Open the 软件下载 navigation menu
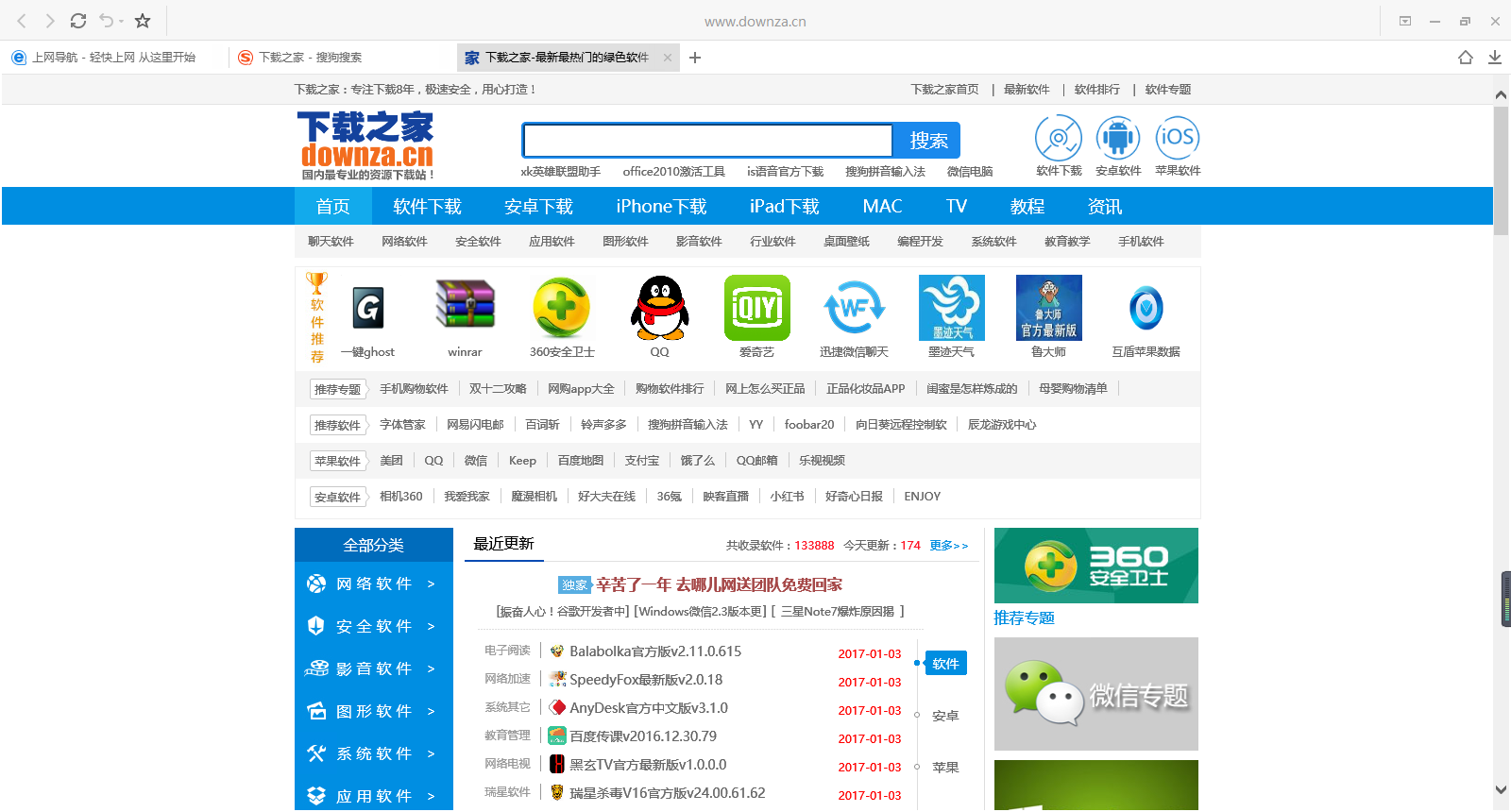1511x812 pixels. coord(427,206)
